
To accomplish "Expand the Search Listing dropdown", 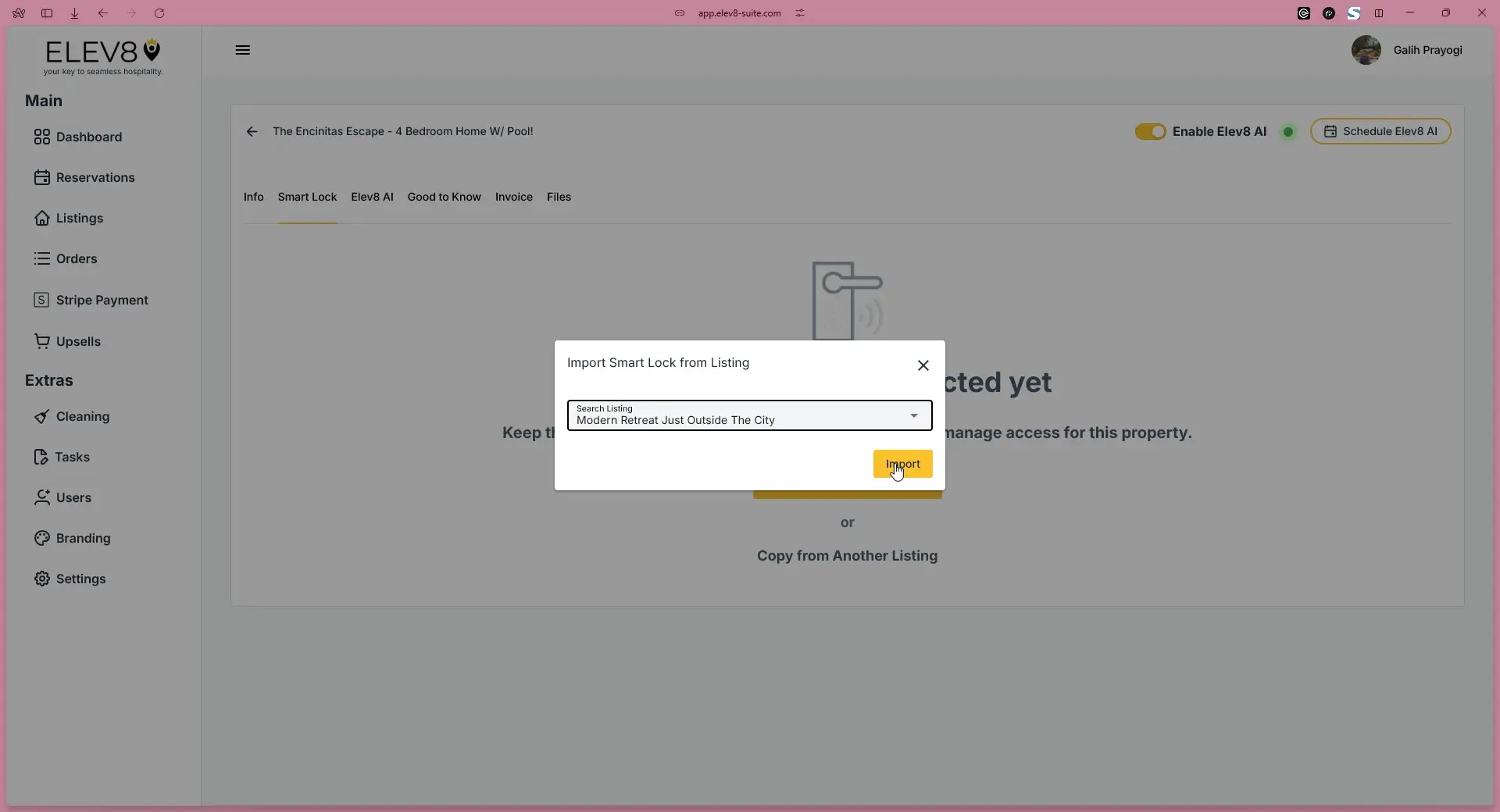I will pyautogui.click(x=913, y=415).
